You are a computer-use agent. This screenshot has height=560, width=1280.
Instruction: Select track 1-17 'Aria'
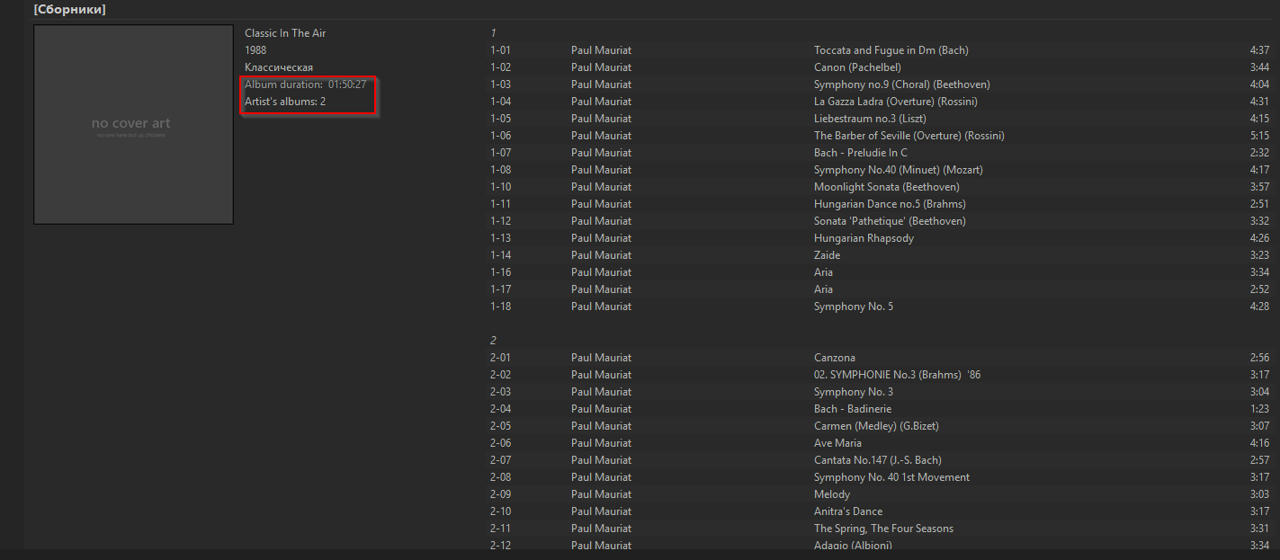coord(880,288)
